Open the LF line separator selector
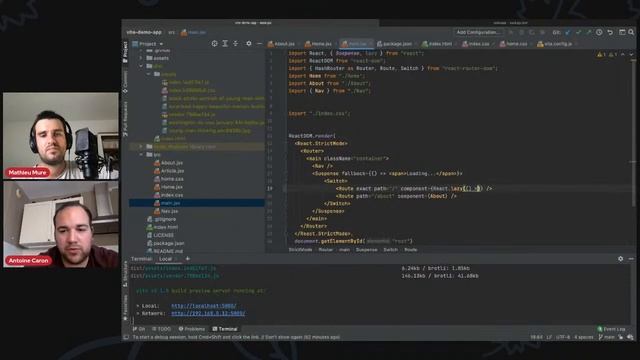Viewport: 640px width, 360px height. (549, 337)
